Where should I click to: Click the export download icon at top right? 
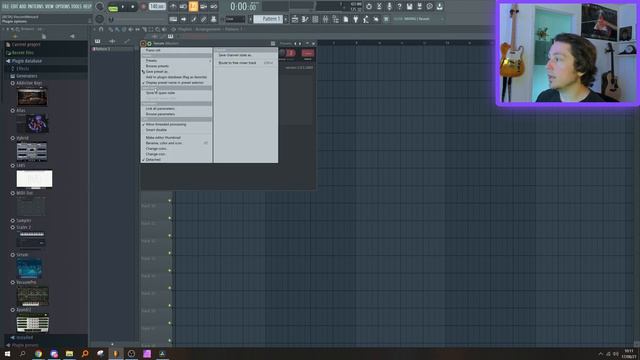click(440, 7)
